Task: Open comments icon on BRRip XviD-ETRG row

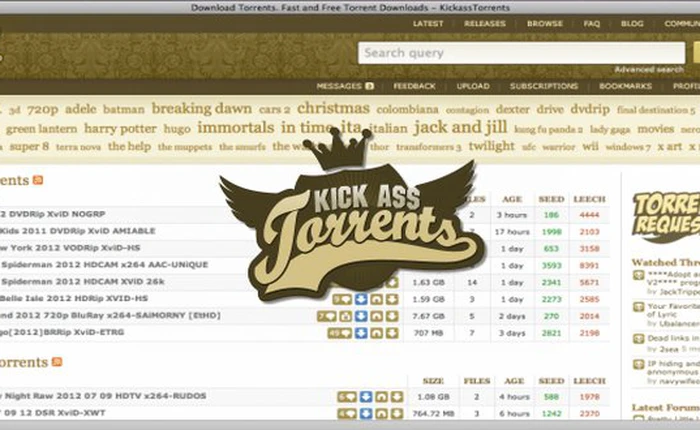Action: (x=340, y=333)
